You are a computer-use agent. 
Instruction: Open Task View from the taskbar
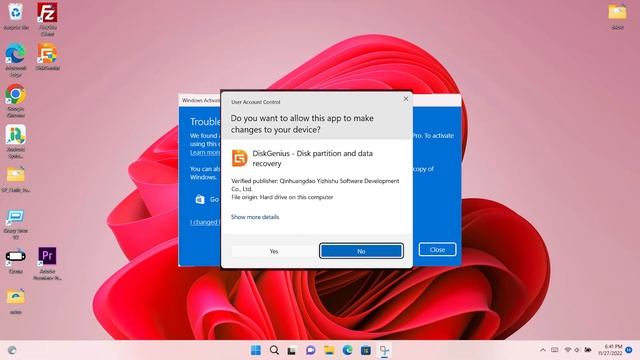tap(292, 350)
